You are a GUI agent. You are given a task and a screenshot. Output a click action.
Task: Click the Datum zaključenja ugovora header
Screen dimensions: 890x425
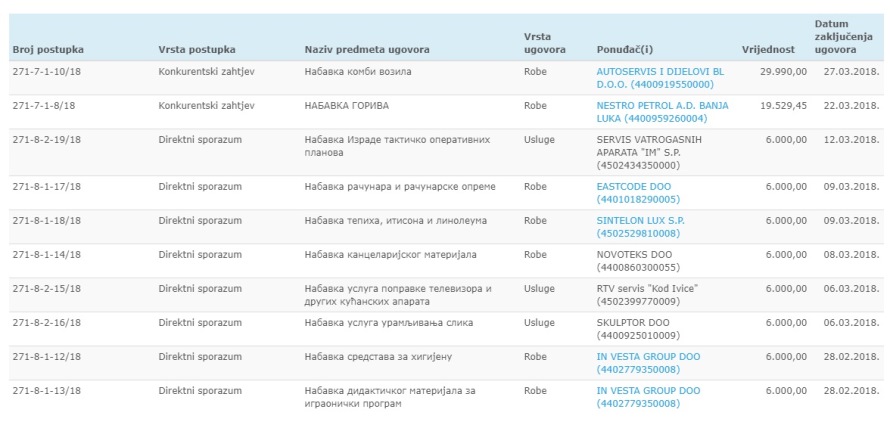[x=838, y=36]
